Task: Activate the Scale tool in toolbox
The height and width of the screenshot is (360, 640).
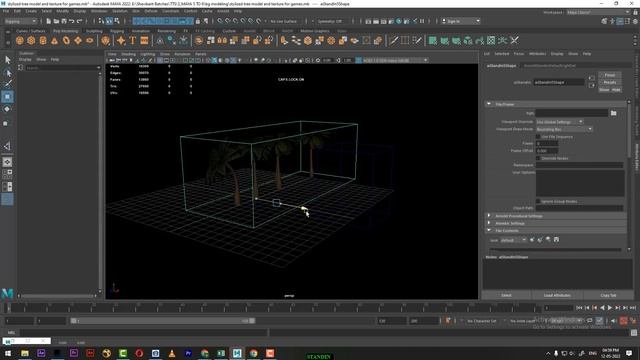Action: coord(6,123)
